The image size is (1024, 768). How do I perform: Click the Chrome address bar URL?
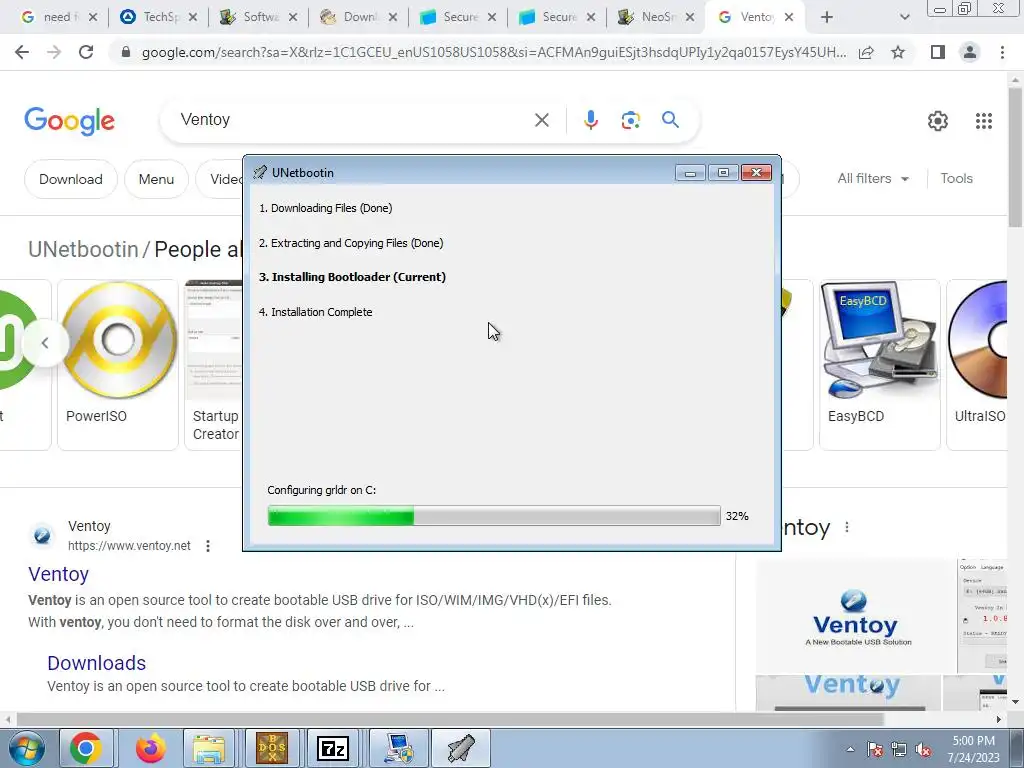[x=494, y=52]
